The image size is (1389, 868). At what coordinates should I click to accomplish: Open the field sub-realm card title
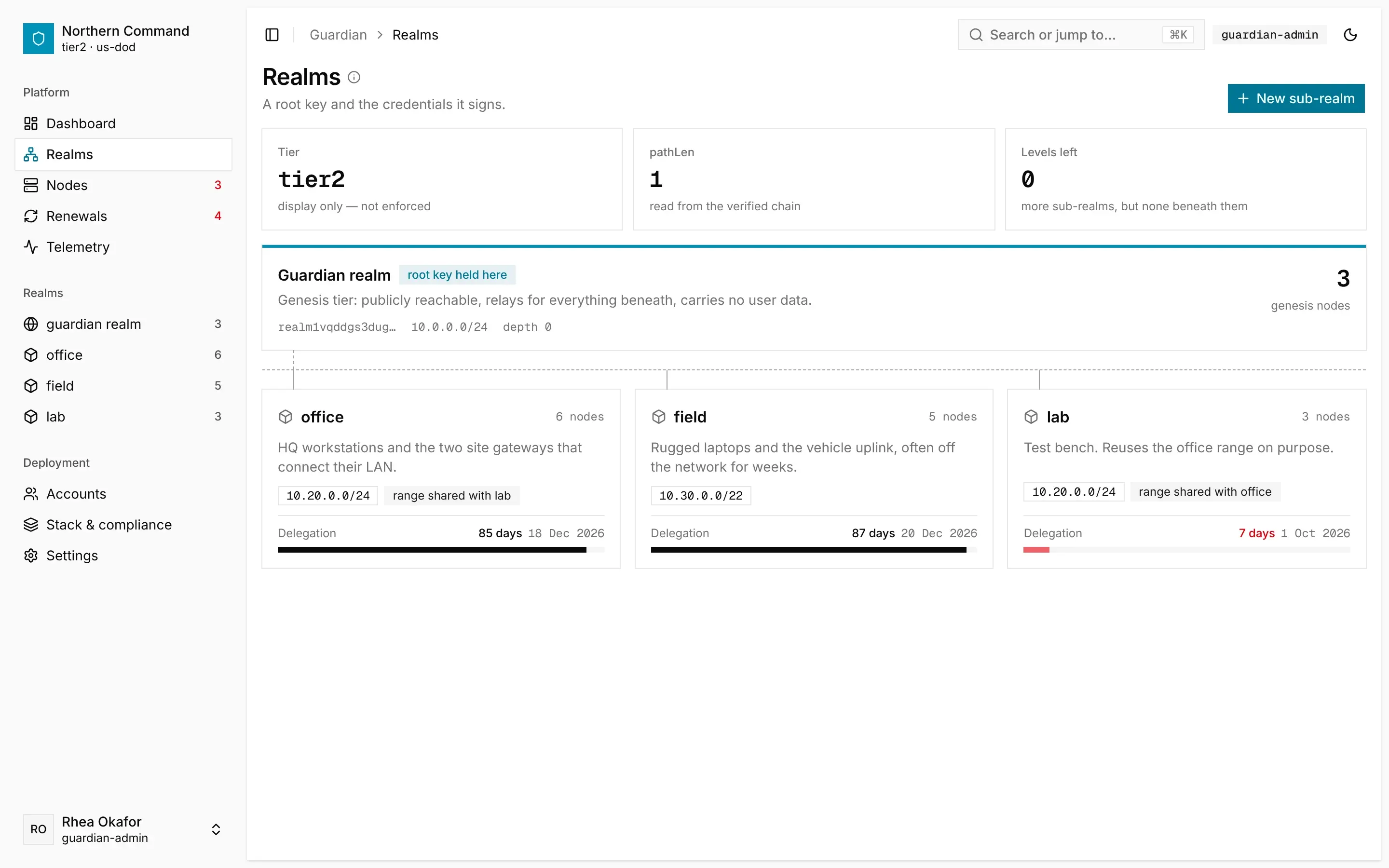point(690,417)
